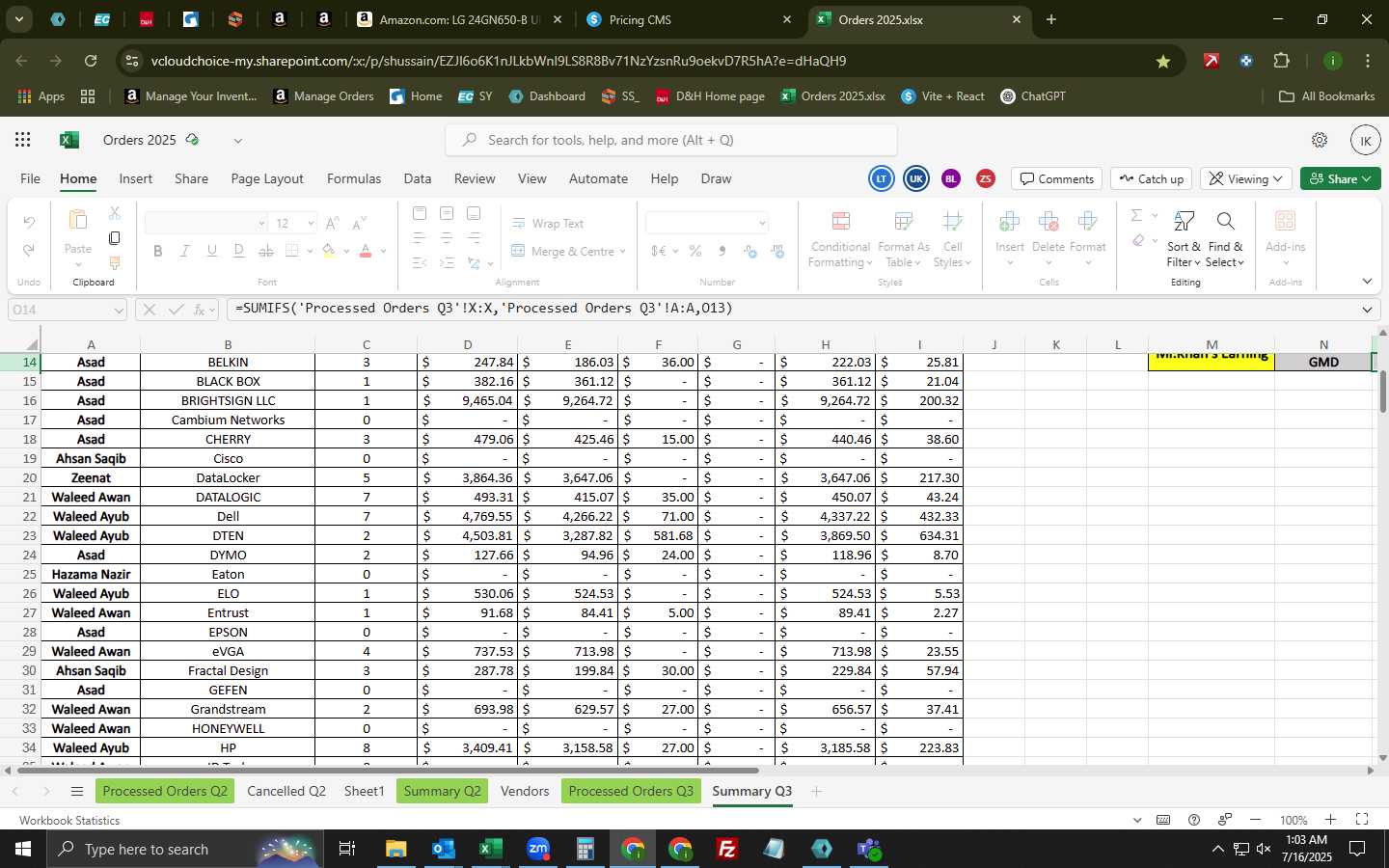Open Find & Select menu
This screenshot has height=868, width=1389.
[x=1225, y=239]
